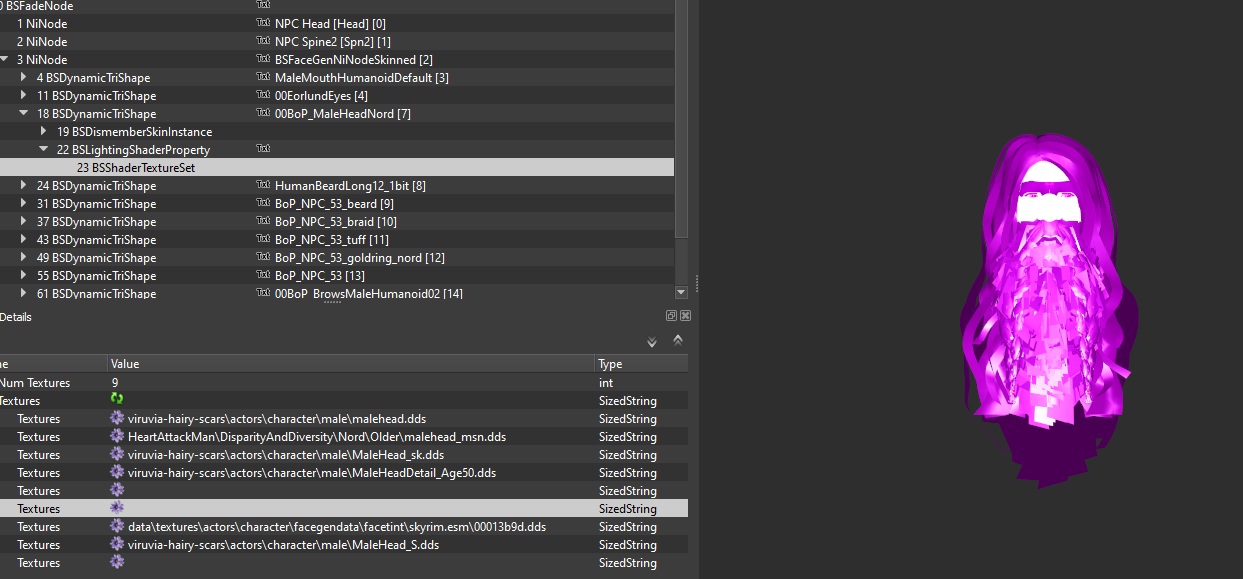Screen dimensions: 1243x579
Task: Click Txt icon next to NPC Spine2 [Spn2]
Action: [x=263, y=40]
